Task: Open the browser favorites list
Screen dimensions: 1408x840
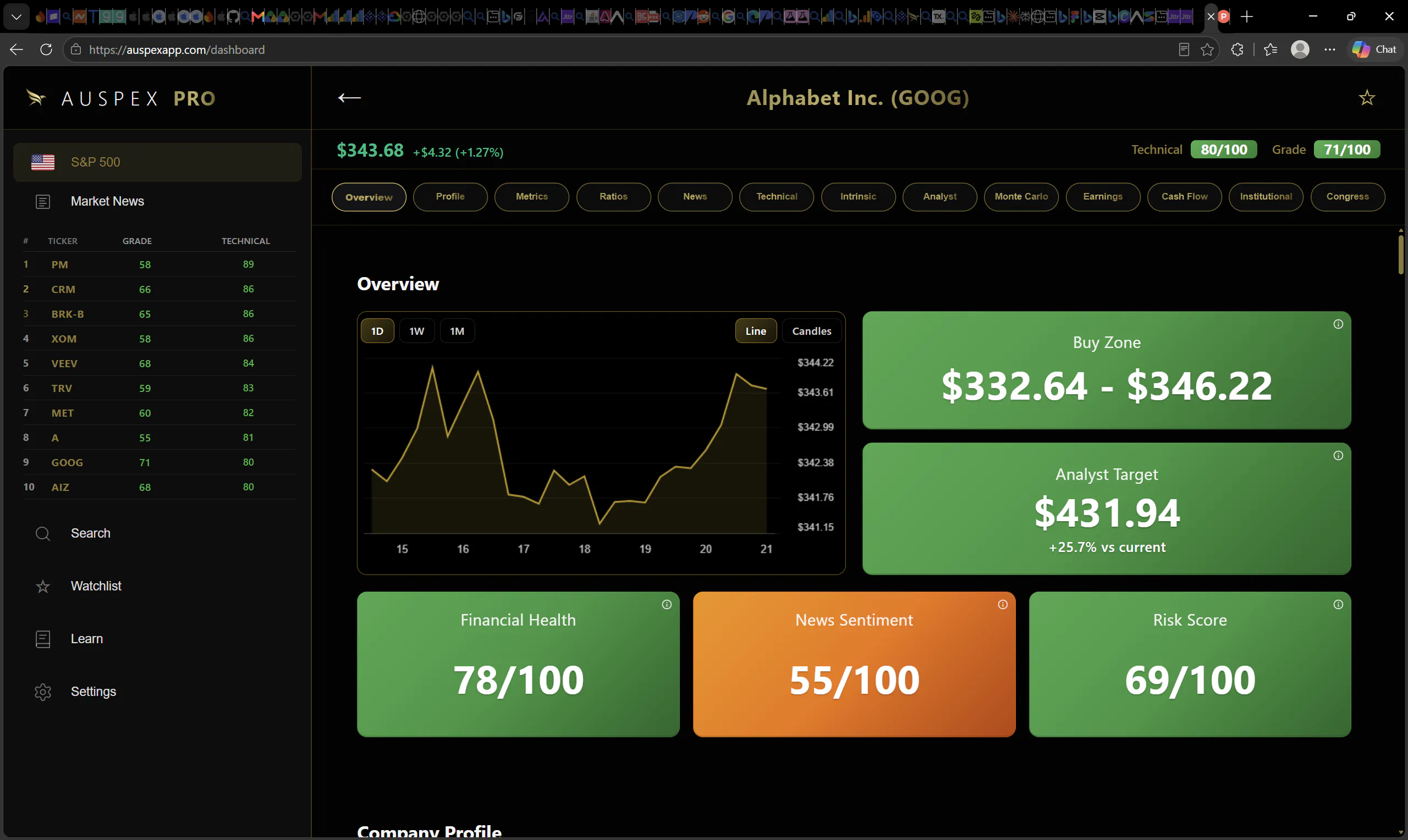Action: [x=1270, y=50]
